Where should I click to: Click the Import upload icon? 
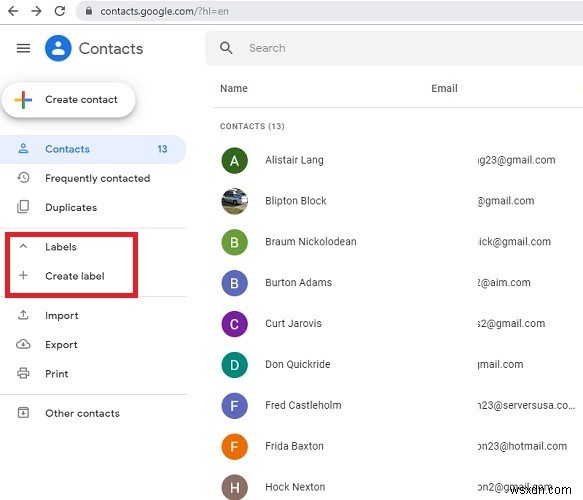23,315
